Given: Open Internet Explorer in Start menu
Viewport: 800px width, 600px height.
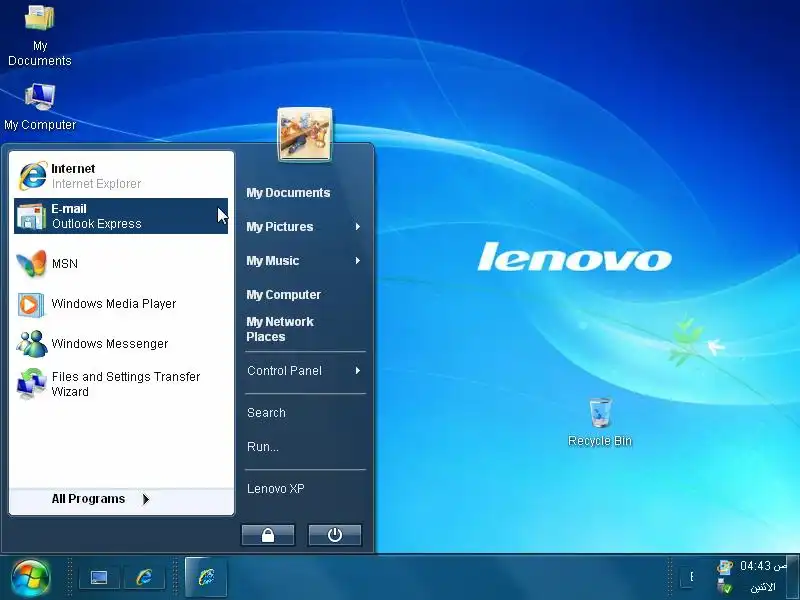Looking at the screenshot, I should pyautogui.click(x=121, y=176).
